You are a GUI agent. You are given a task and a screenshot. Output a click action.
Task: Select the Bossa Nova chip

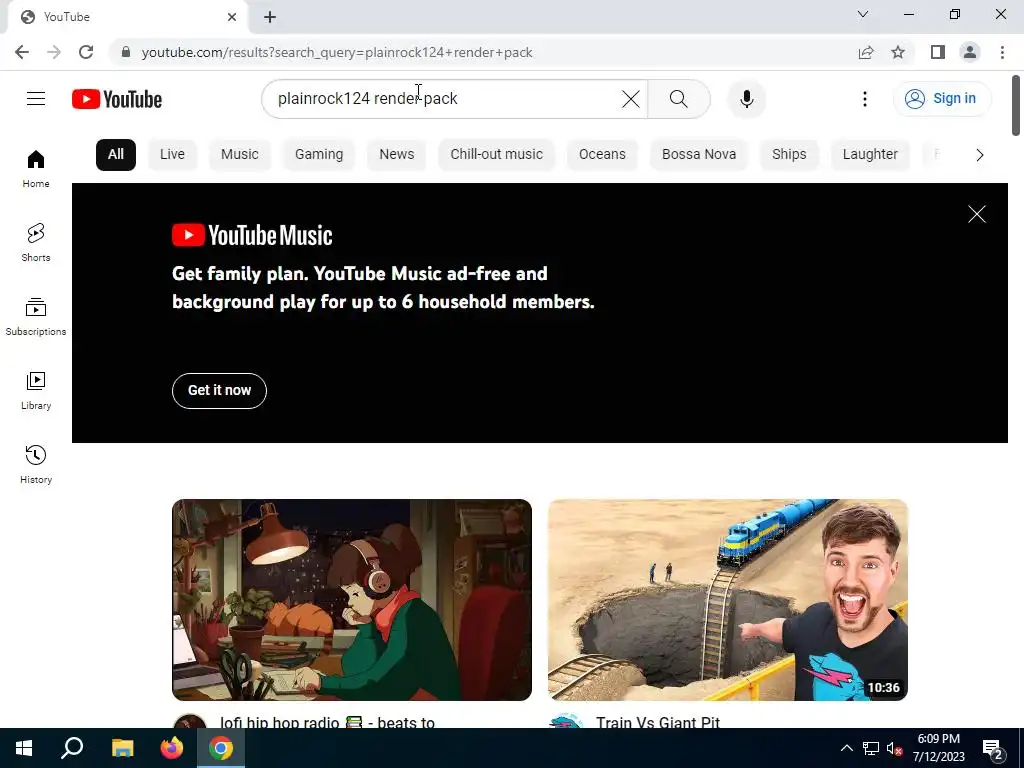[699, 155]
